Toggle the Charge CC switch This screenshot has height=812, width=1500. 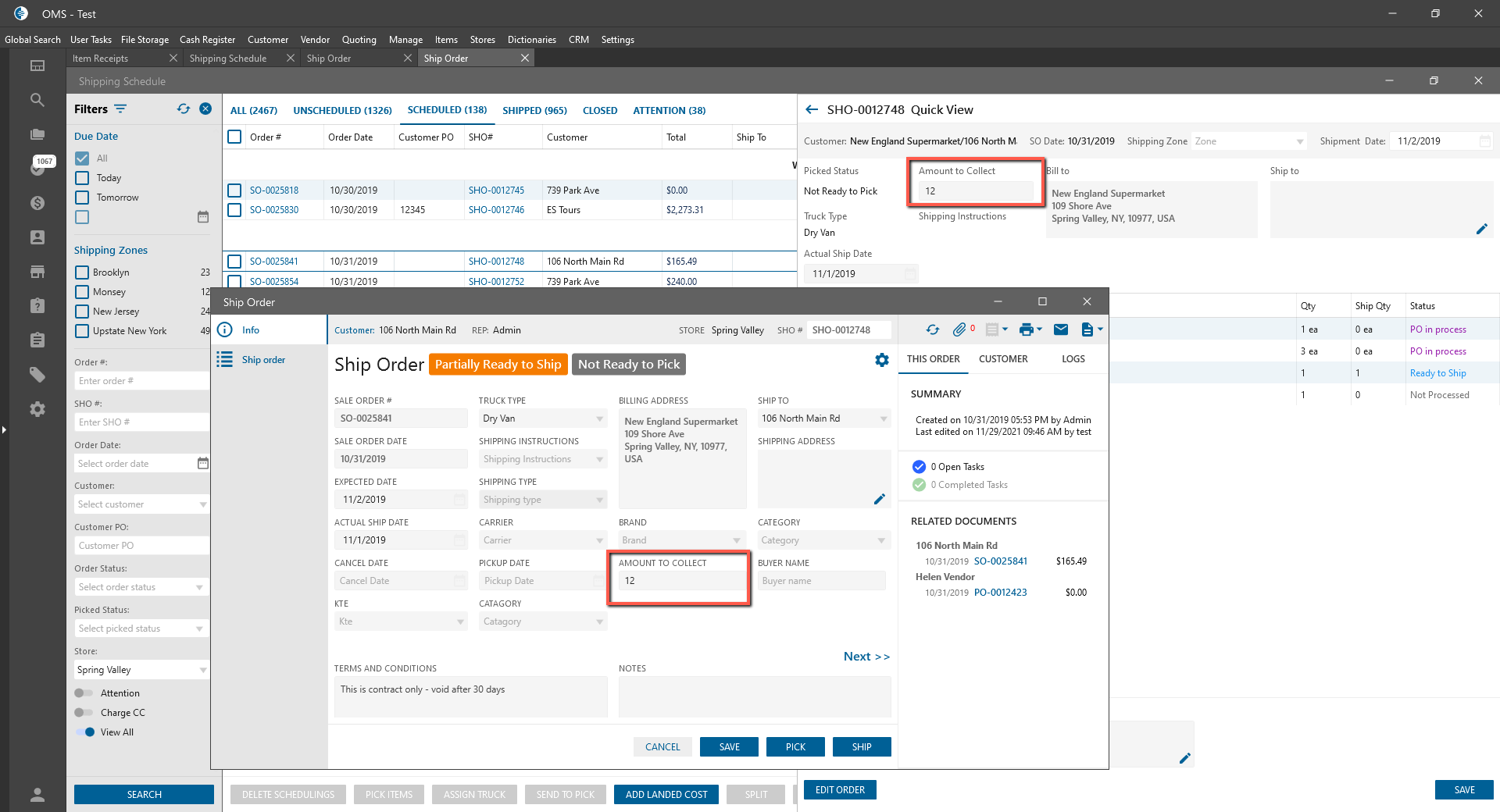click(x=84, y=713)
